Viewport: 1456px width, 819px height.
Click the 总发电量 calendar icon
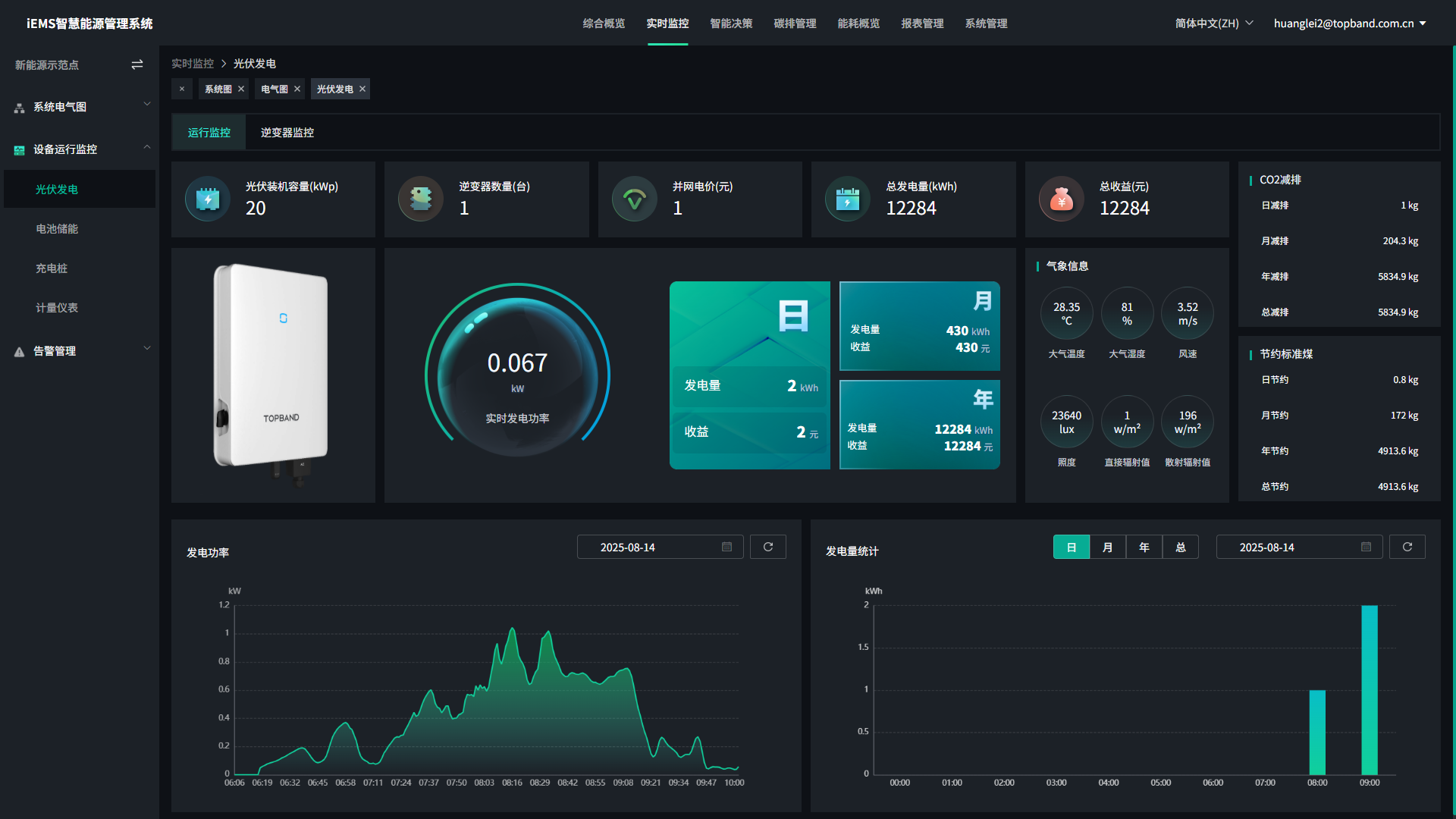848,199
